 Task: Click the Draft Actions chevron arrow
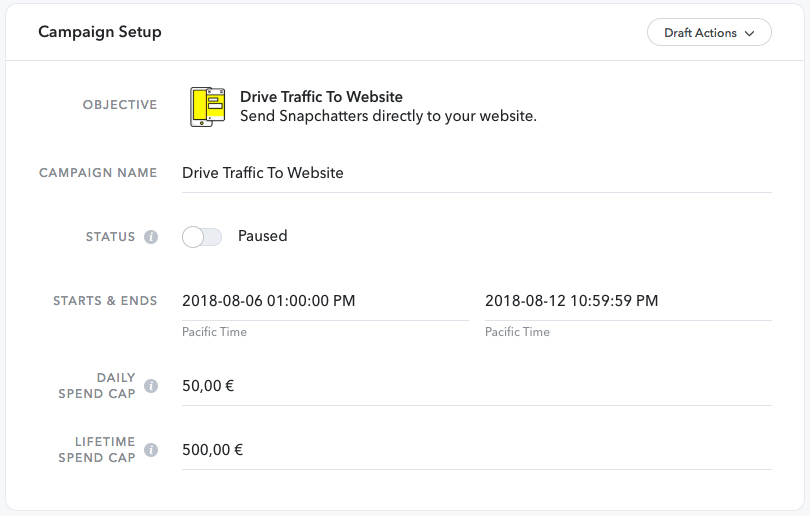[750, 34]
